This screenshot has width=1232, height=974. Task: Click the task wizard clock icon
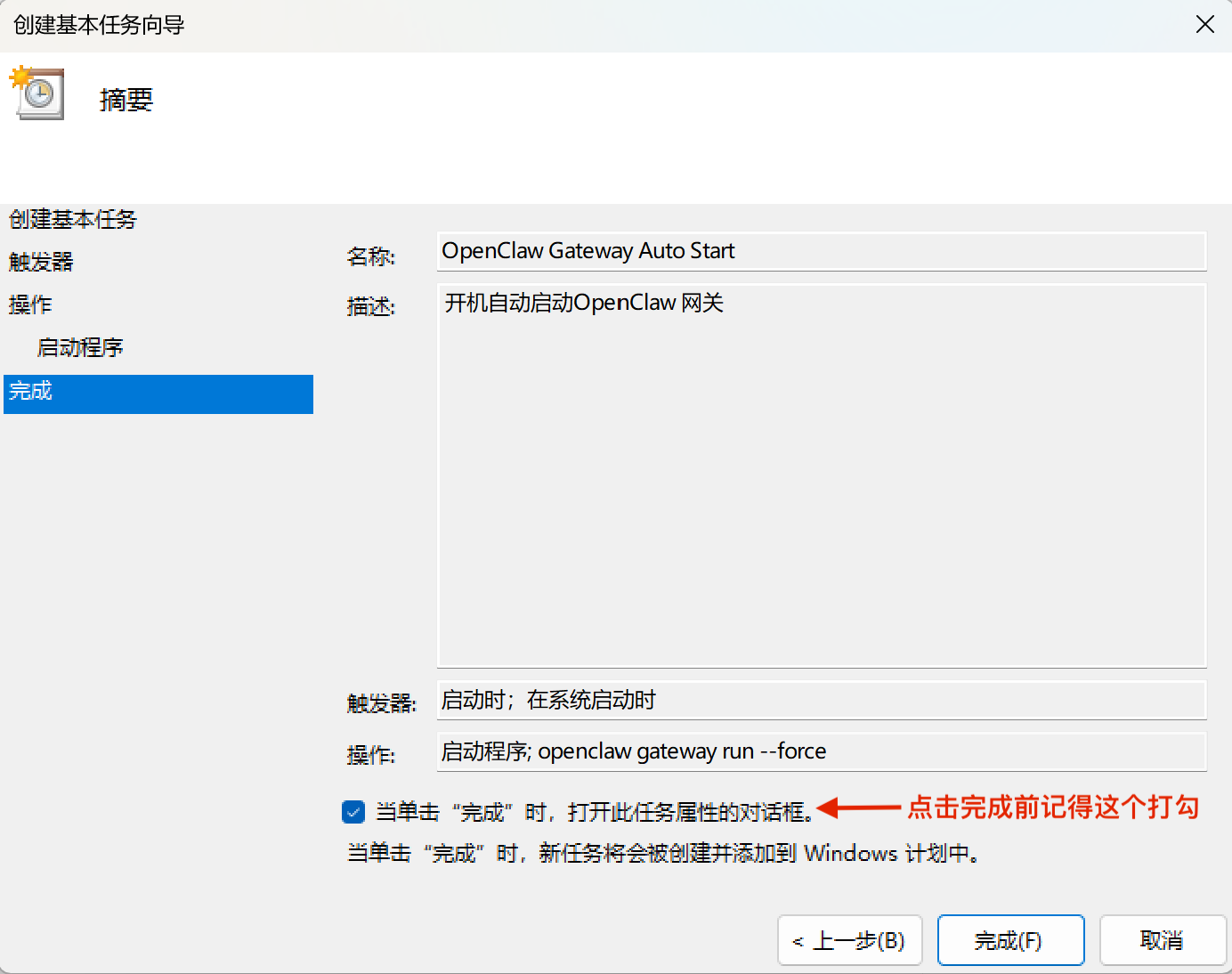(37, 93)
